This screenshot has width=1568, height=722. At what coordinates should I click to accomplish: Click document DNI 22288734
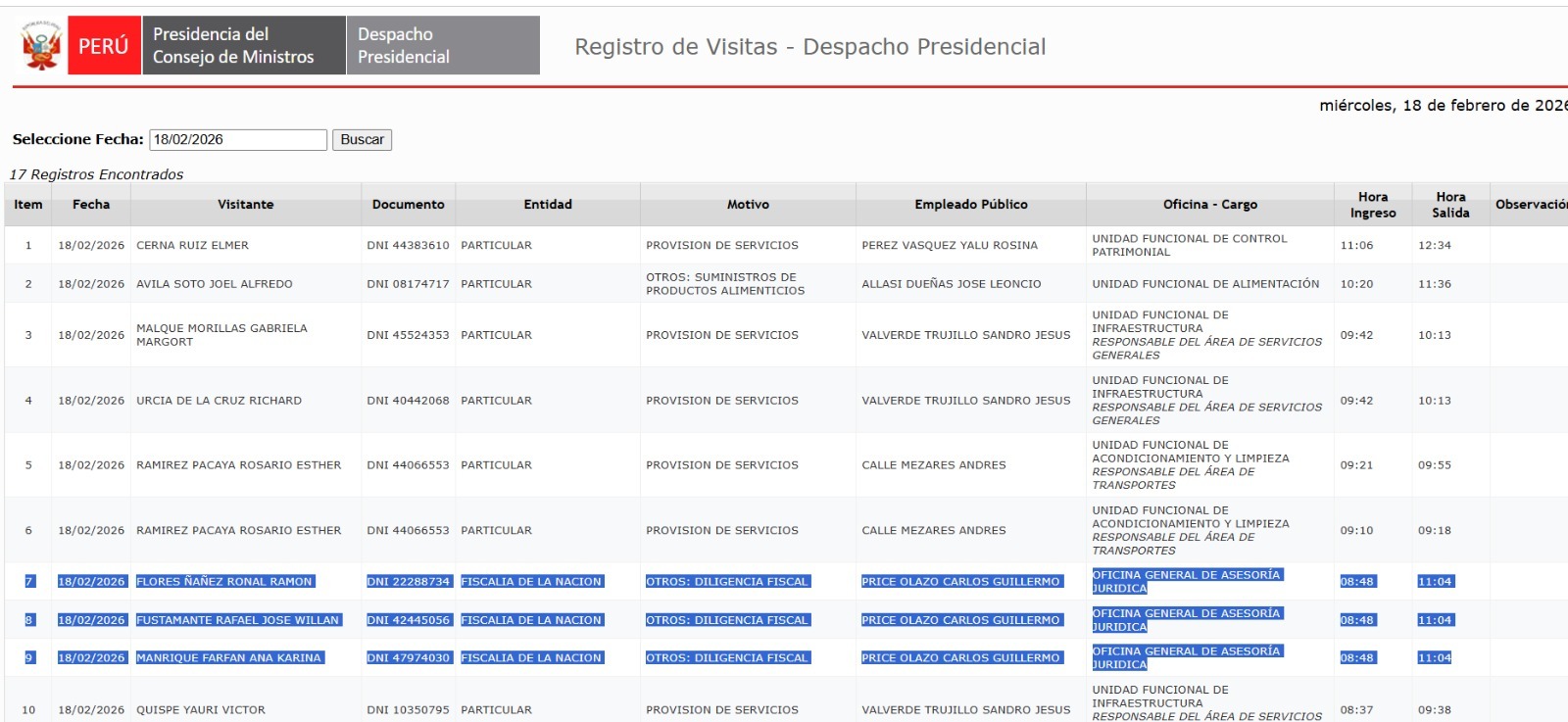409,582
